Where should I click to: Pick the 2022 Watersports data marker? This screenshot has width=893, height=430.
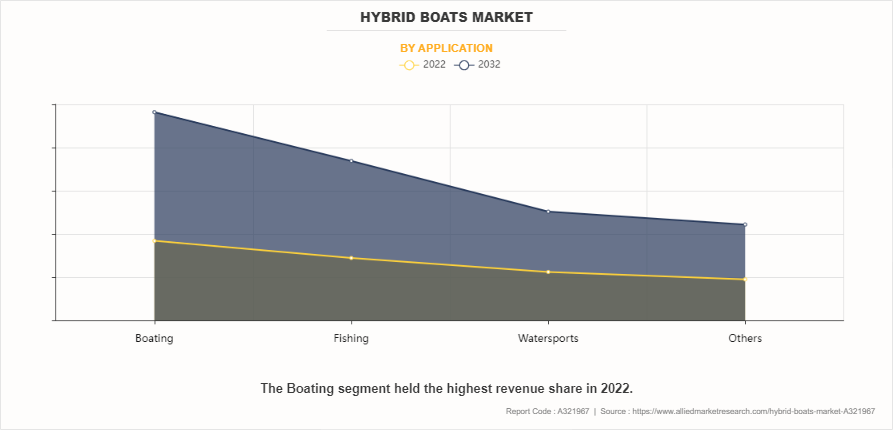pos(548,272)
